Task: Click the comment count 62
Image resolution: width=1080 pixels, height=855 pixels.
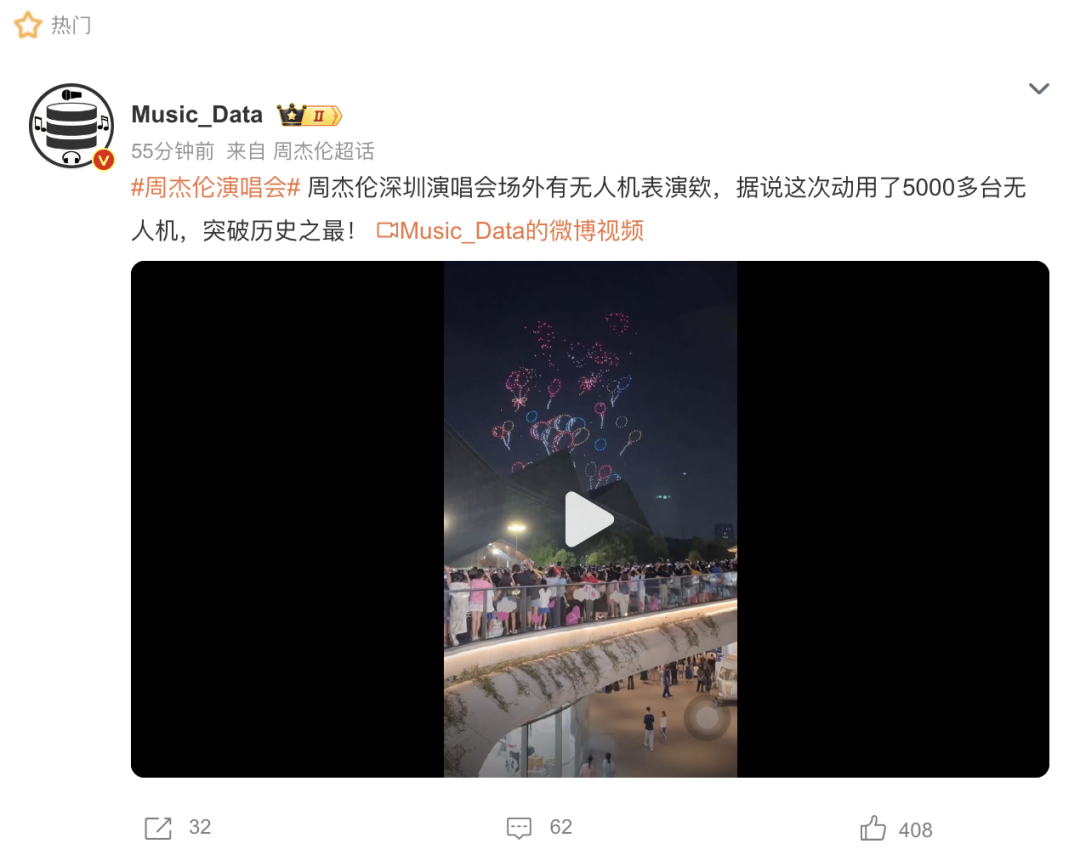Action: [x=561, y=827]
